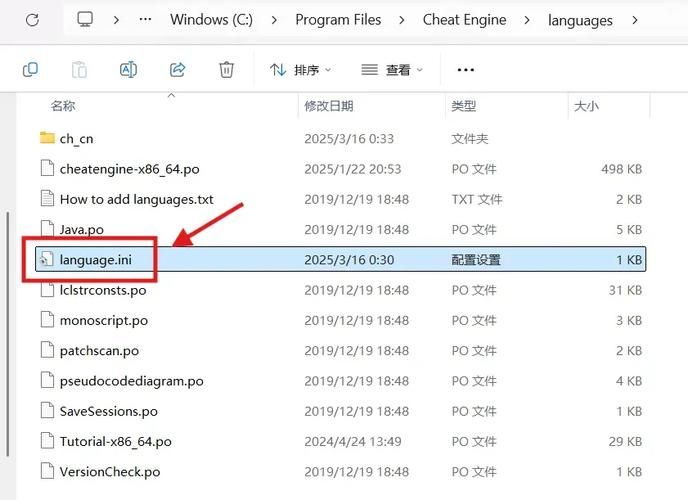
Task: Select the patchscan.po file icon
Action: pyautogui.click(x=47, y=350)
